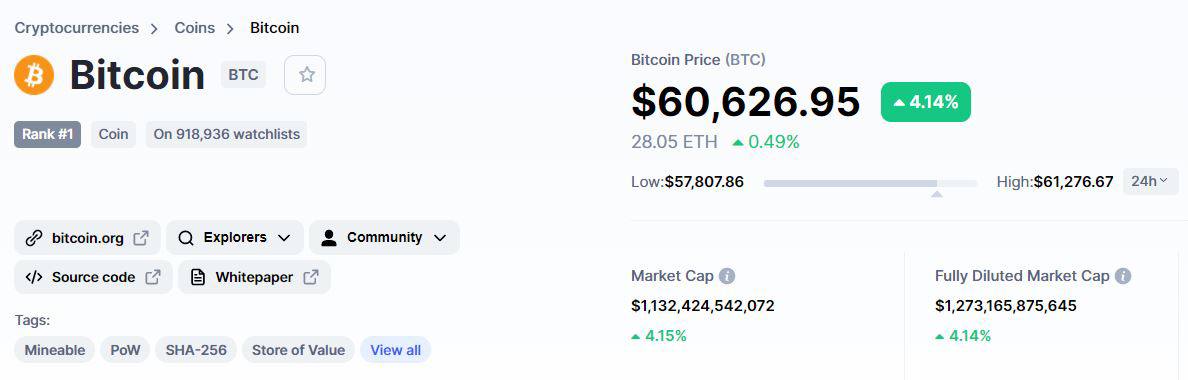This screenshot has height=380, width=1188.
Task: Click View all tags link
Action: (395, 350)
